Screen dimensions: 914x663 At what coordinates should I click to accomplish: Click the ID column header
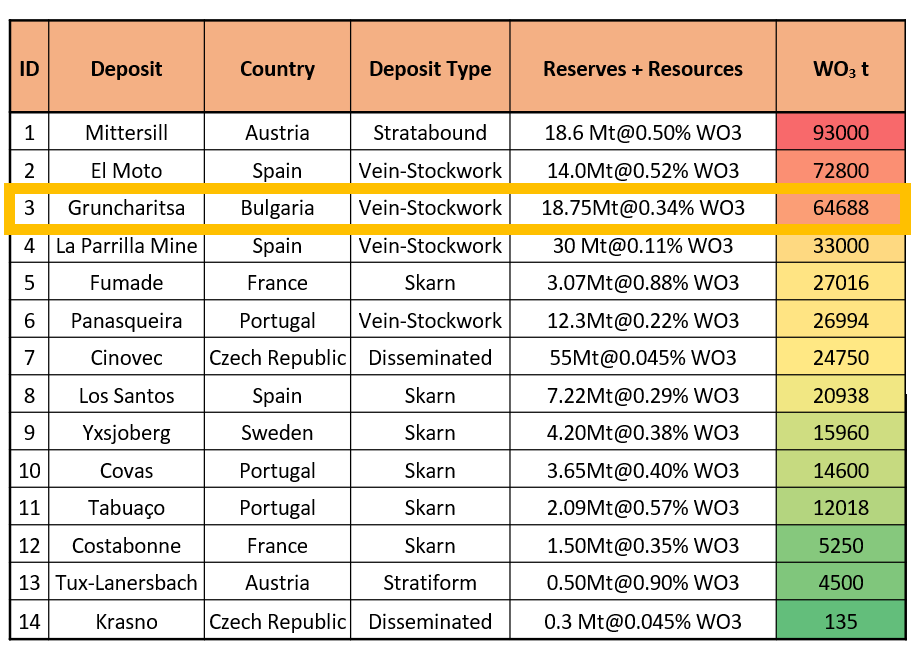click(29, 69)
